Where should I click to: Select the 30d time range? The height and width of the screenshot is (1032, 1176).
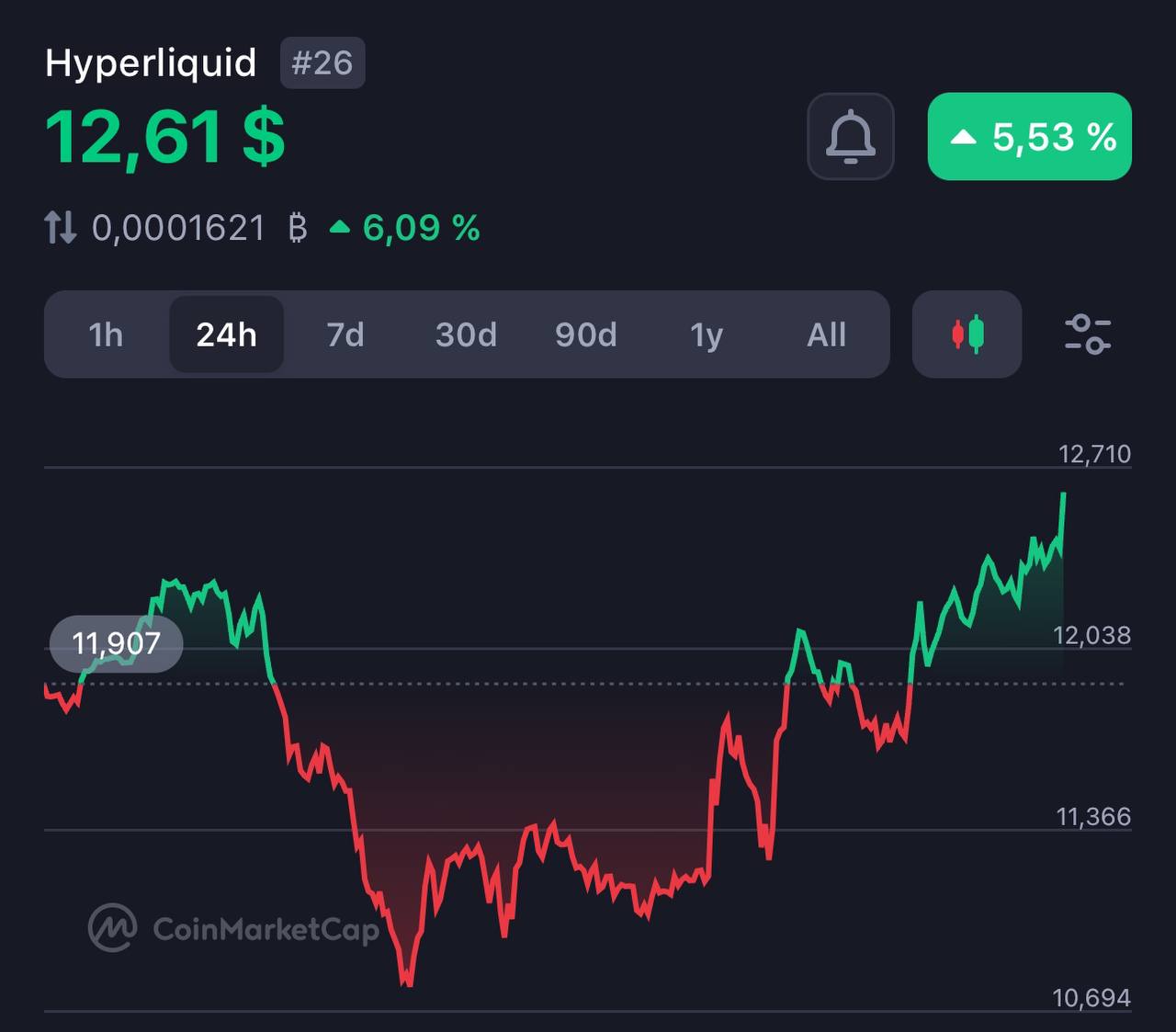point(466,335)
